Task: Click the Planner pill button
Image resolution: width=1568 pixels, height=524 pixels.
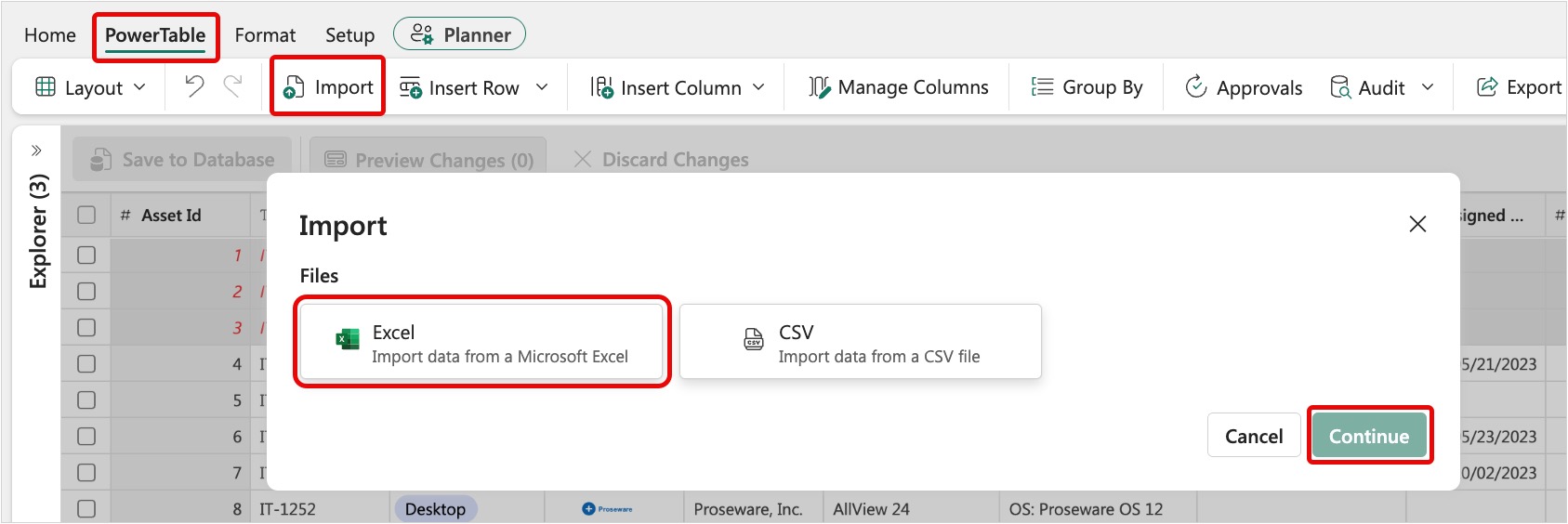Action: (459, 34)
